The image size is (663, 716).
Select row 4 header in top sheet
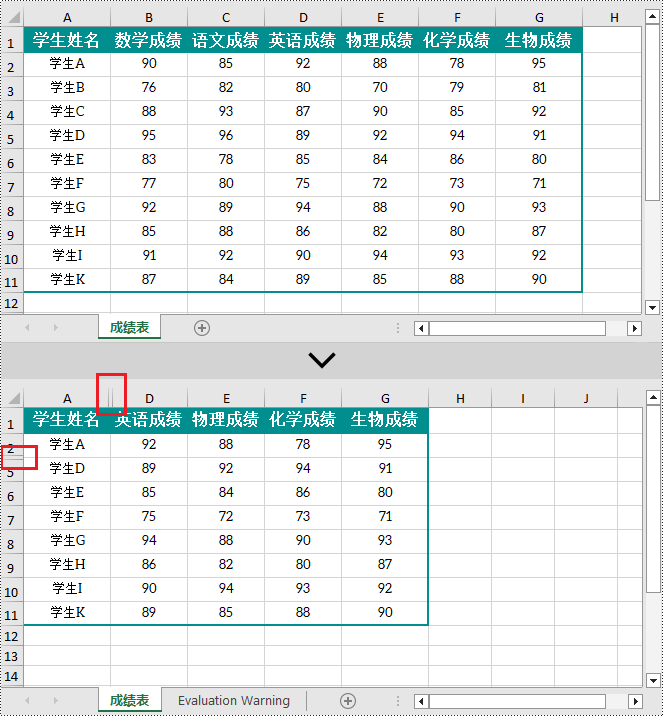click(x=11, y=115)
